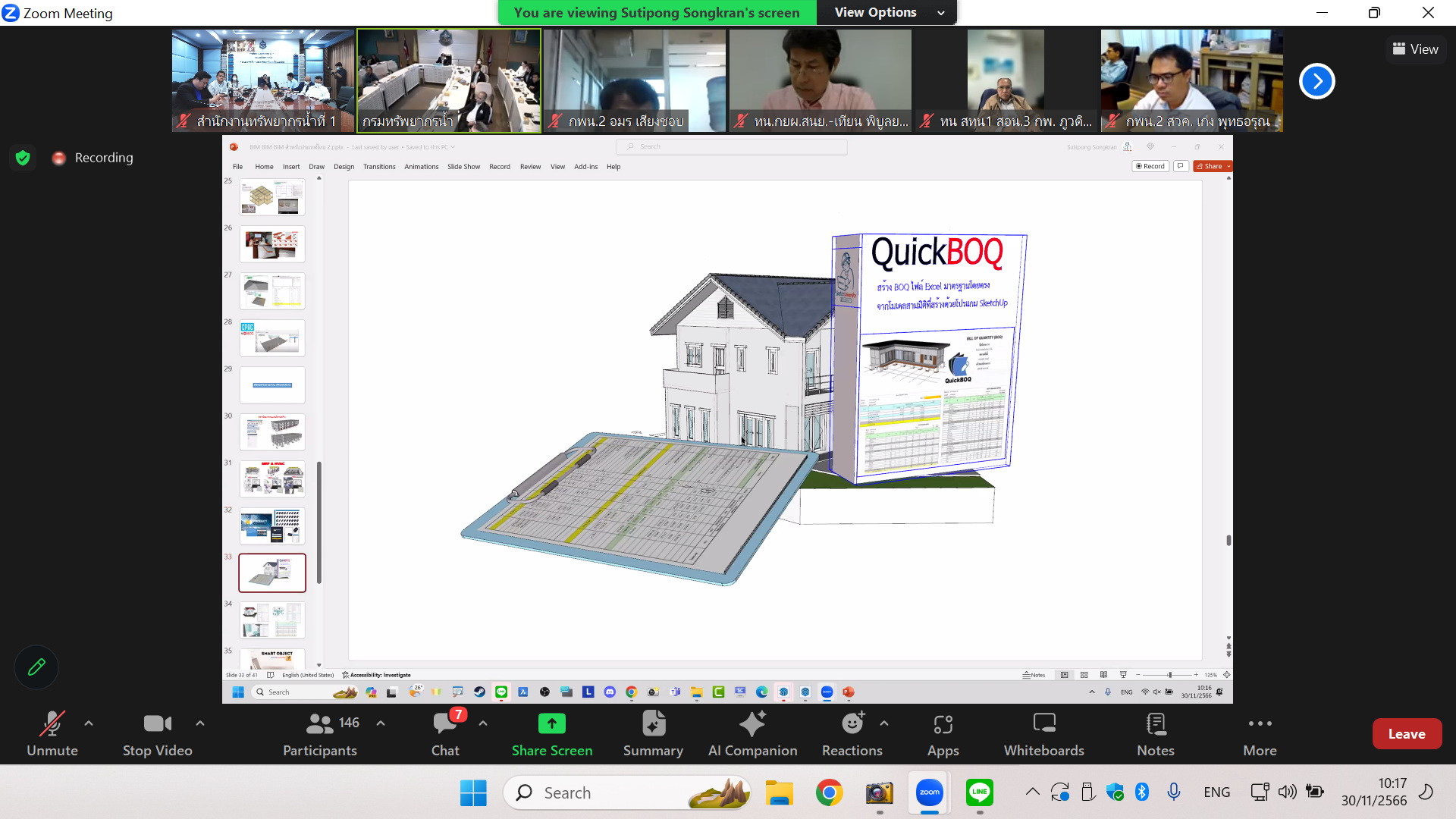Click zoom in plus on status bar

click(x=1197, y=675)
